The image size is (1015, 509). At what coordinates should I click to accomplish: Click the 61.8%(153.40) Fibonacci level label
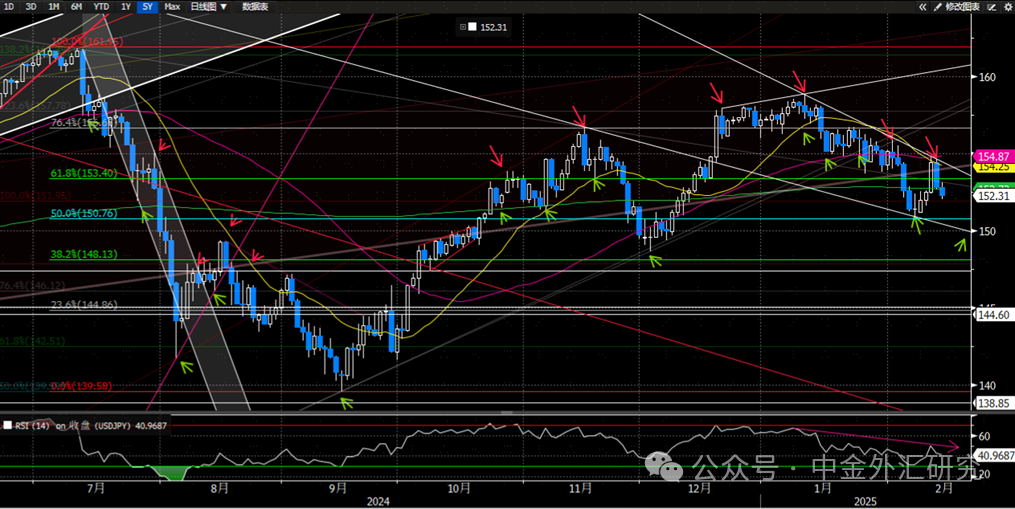tap(84, 173)
